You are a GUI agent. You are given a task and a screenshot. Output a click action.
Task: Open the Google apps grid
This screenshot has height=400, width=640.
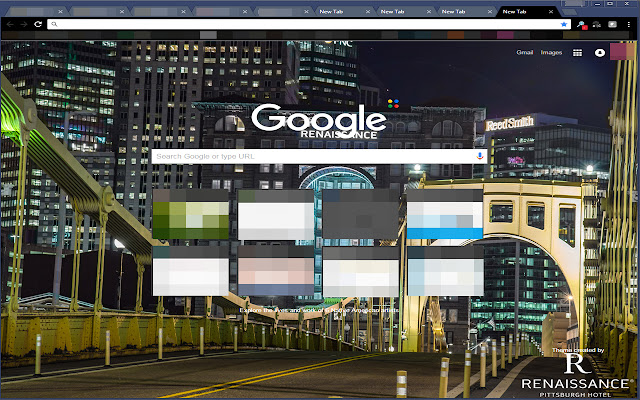coord(578,53)
